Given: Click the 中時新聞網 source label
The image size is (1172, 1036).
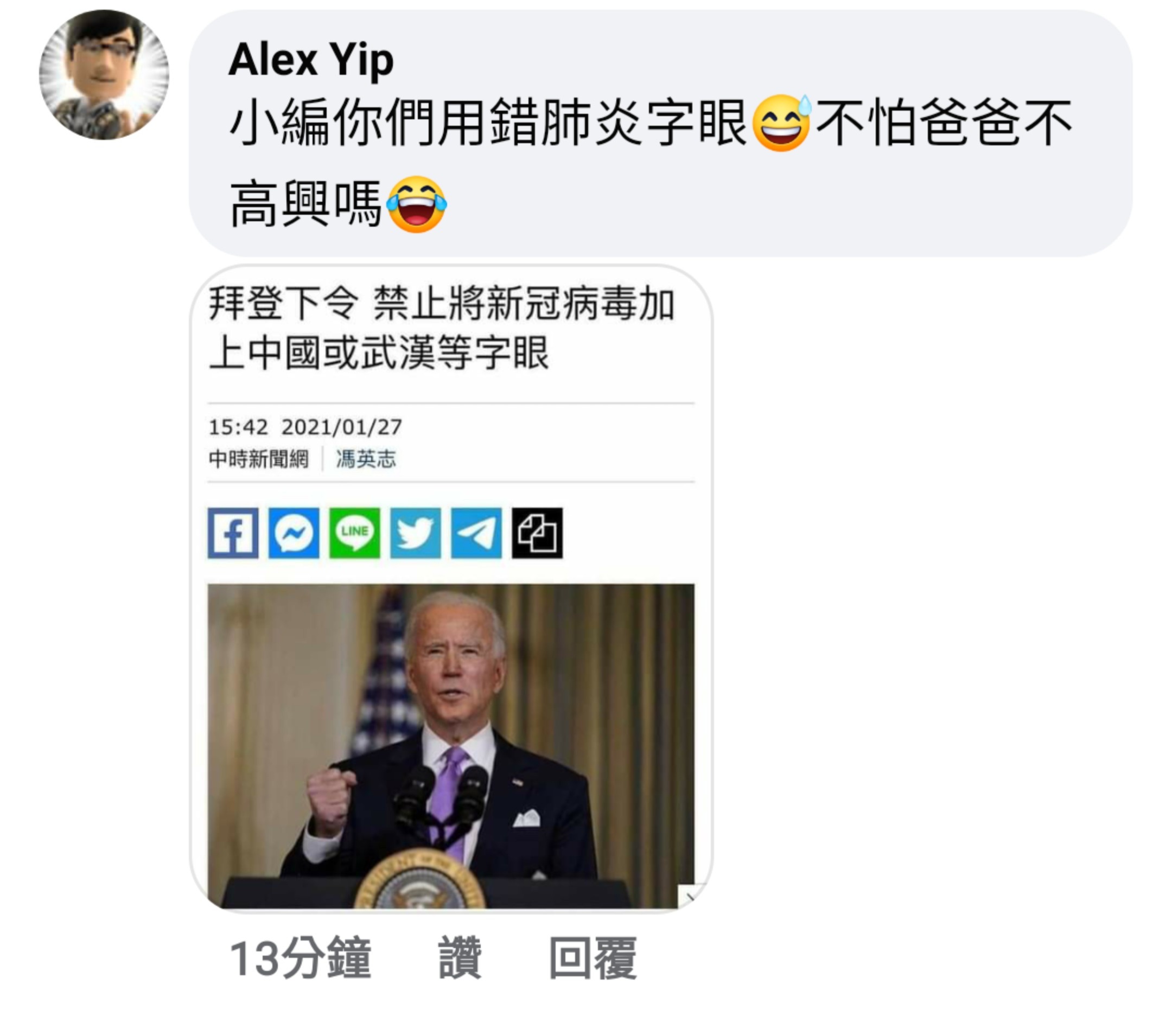Looking at the screenshot, I should (x=259, y=459).
